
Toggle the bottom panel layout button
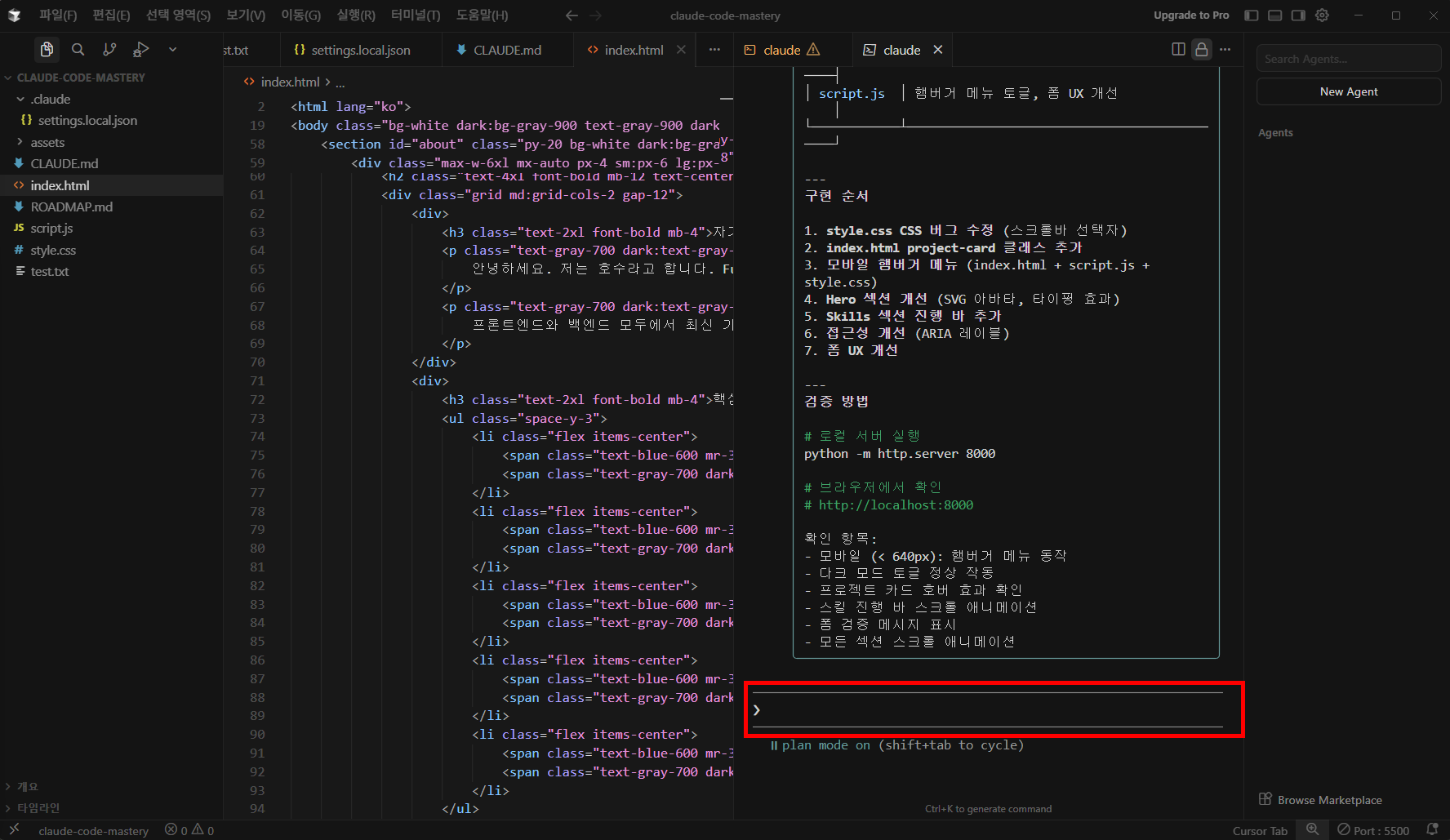[x=1274, y=16]
